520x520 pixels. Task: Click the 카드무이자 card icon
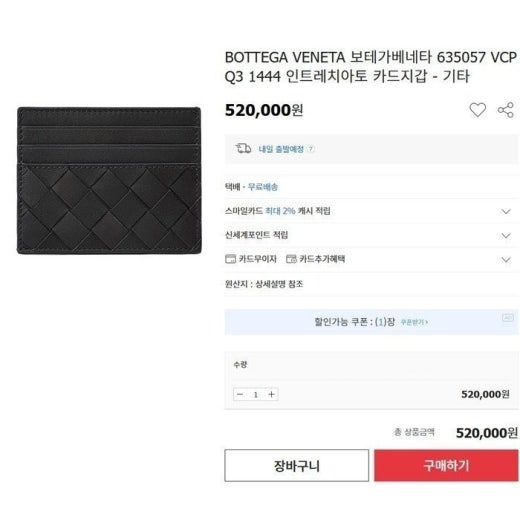[x=230, y=259]
